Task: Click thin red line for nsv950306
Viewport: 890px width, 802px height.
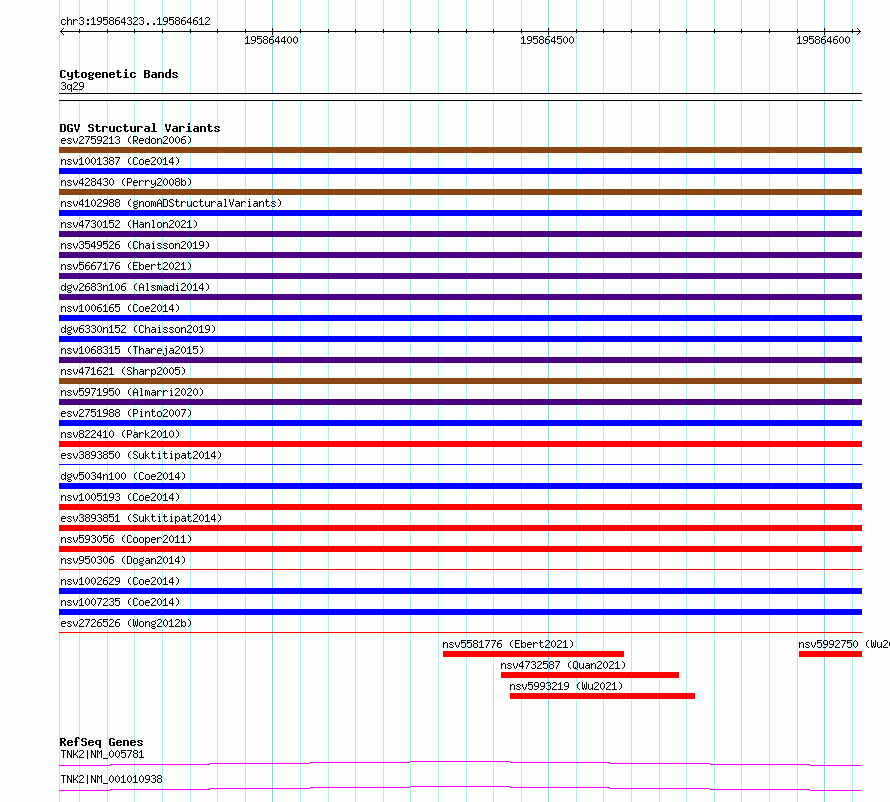Action: (x=460, y=570)
